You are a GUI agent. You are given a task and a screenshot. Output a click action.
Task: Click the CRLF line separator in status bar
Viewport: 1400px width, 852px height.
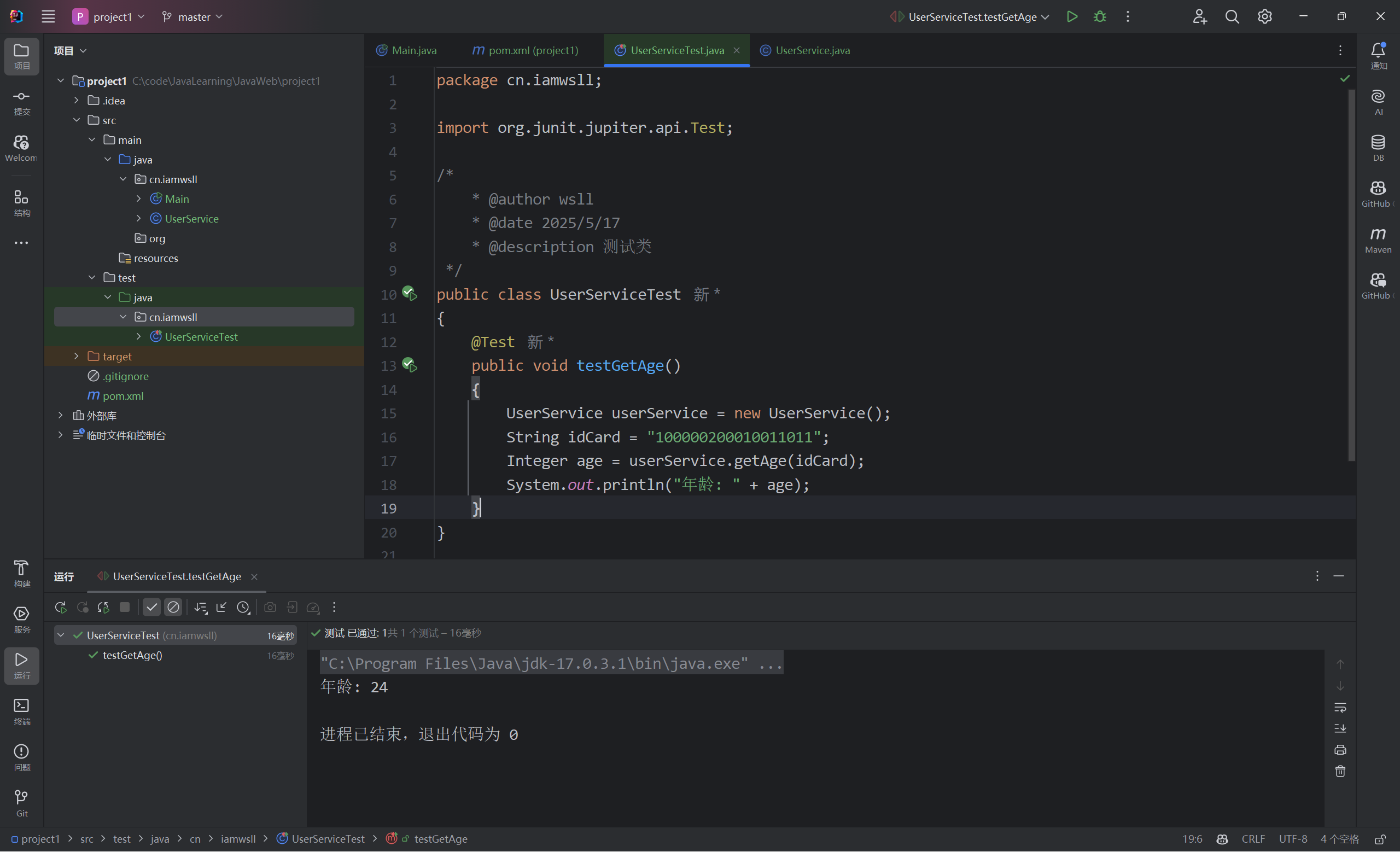1252,839
